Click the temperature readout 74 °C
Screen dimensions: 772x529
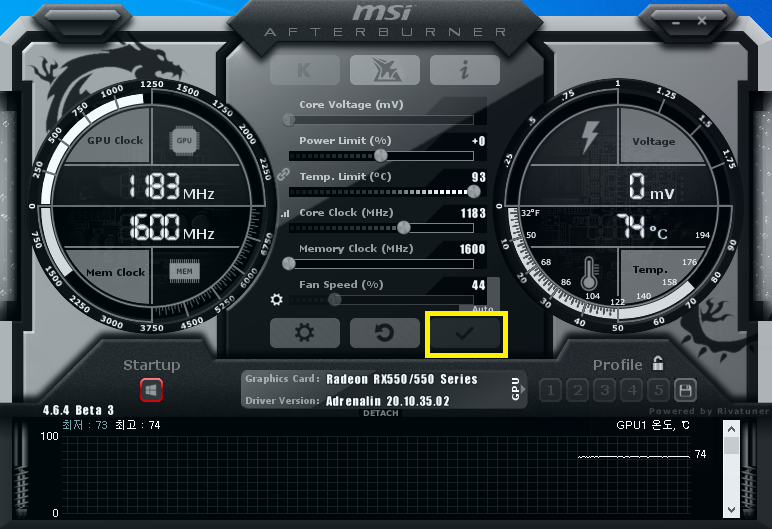642,227
